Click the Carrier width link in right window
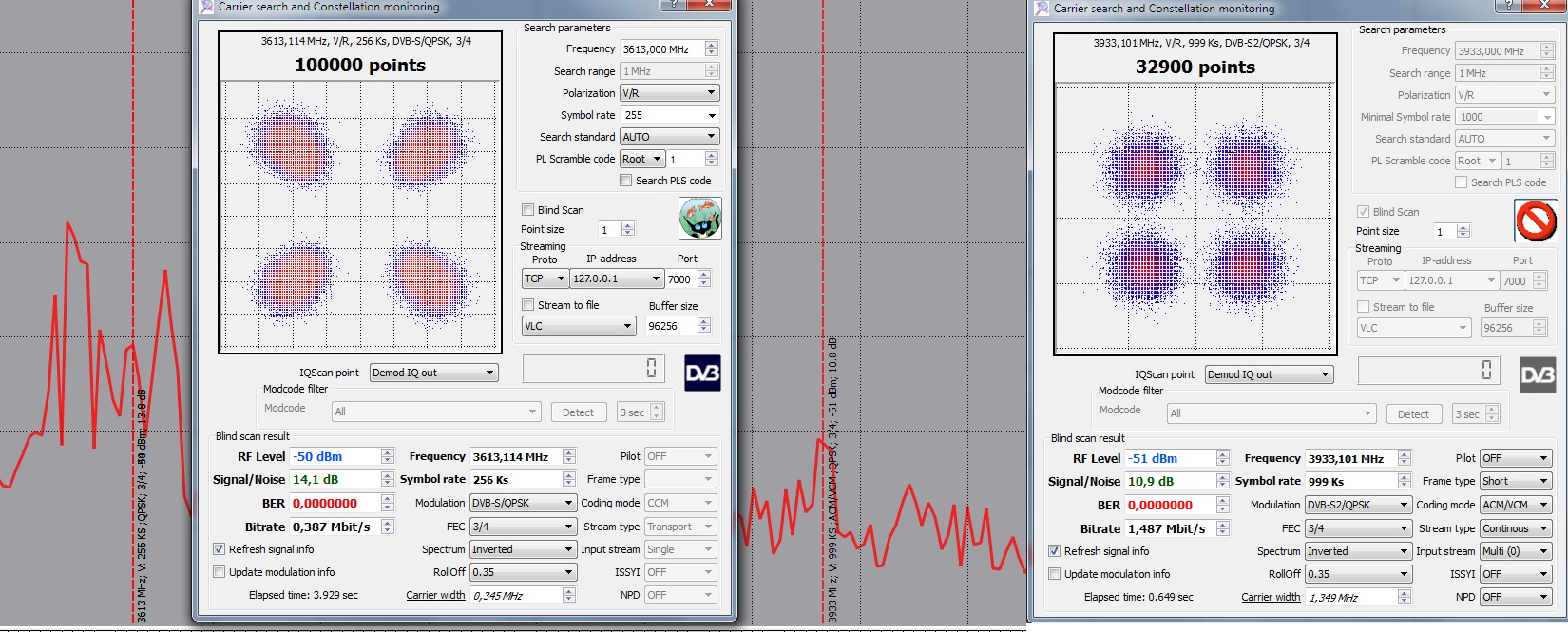 point(1271,597)
